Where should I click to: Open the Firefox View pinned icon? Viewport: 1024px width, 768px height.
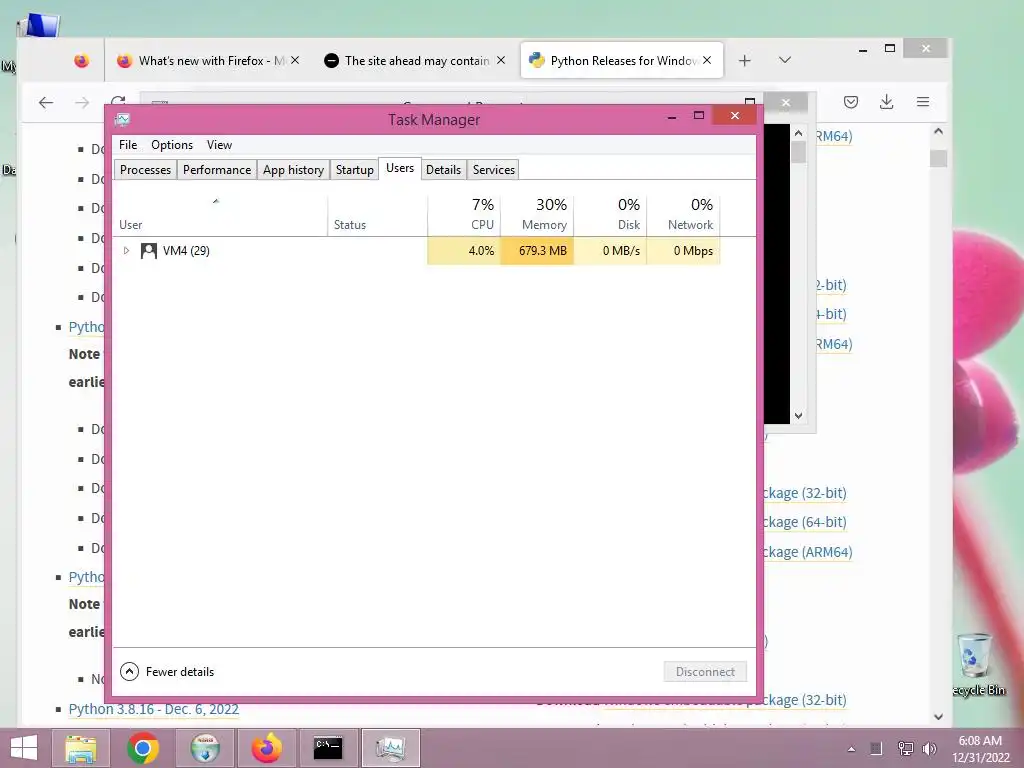[81, 61]
